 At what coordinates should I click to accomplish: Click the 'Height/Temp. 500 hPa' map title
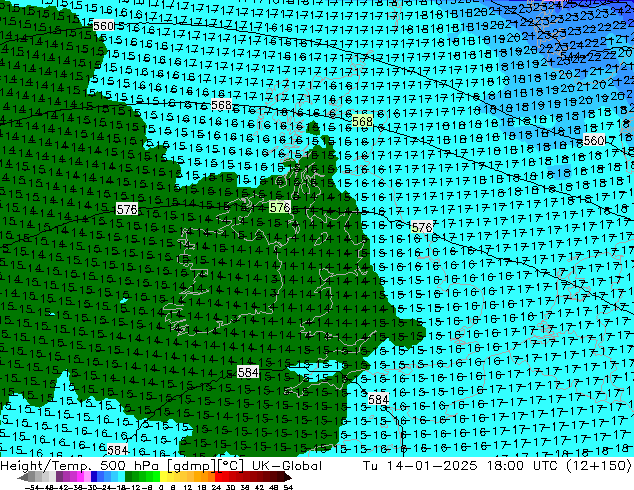click(79, 466)
